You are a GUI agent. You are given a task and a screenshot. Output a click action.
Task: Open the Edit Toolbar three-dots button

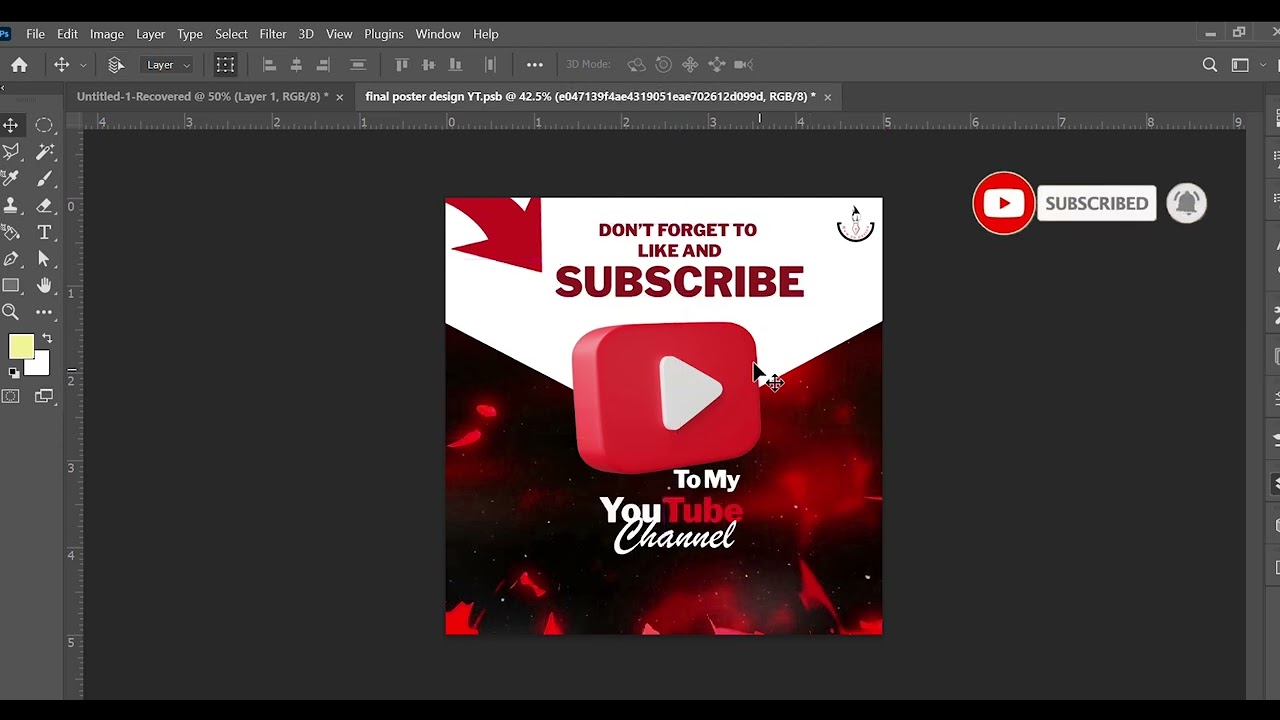(44, 312)
